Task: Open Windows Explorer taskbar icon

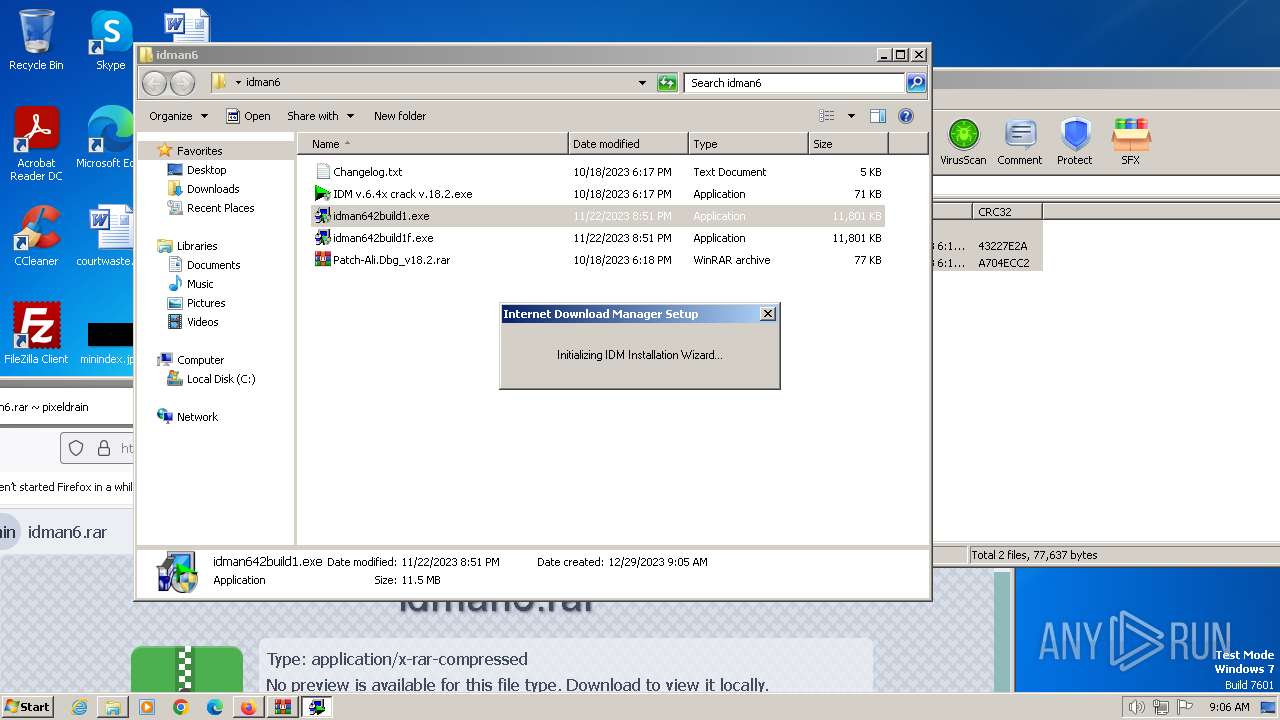Action: 113,707
